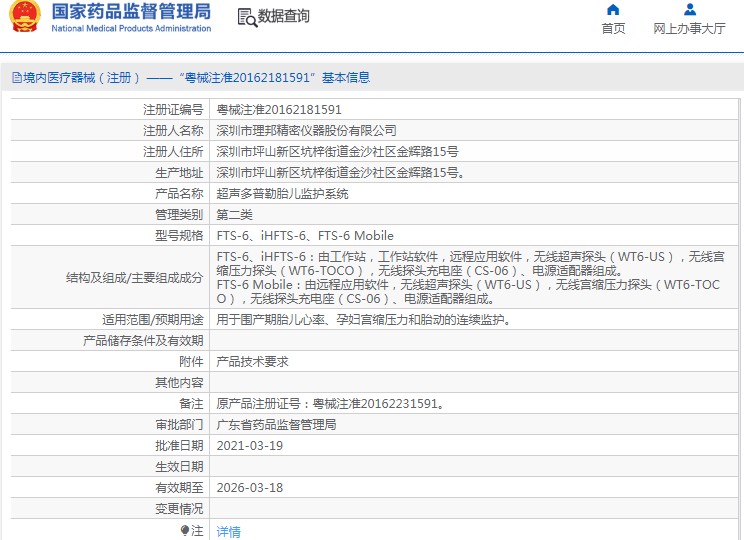Open 网上办事大厅 service hall

tap(689, 29)
